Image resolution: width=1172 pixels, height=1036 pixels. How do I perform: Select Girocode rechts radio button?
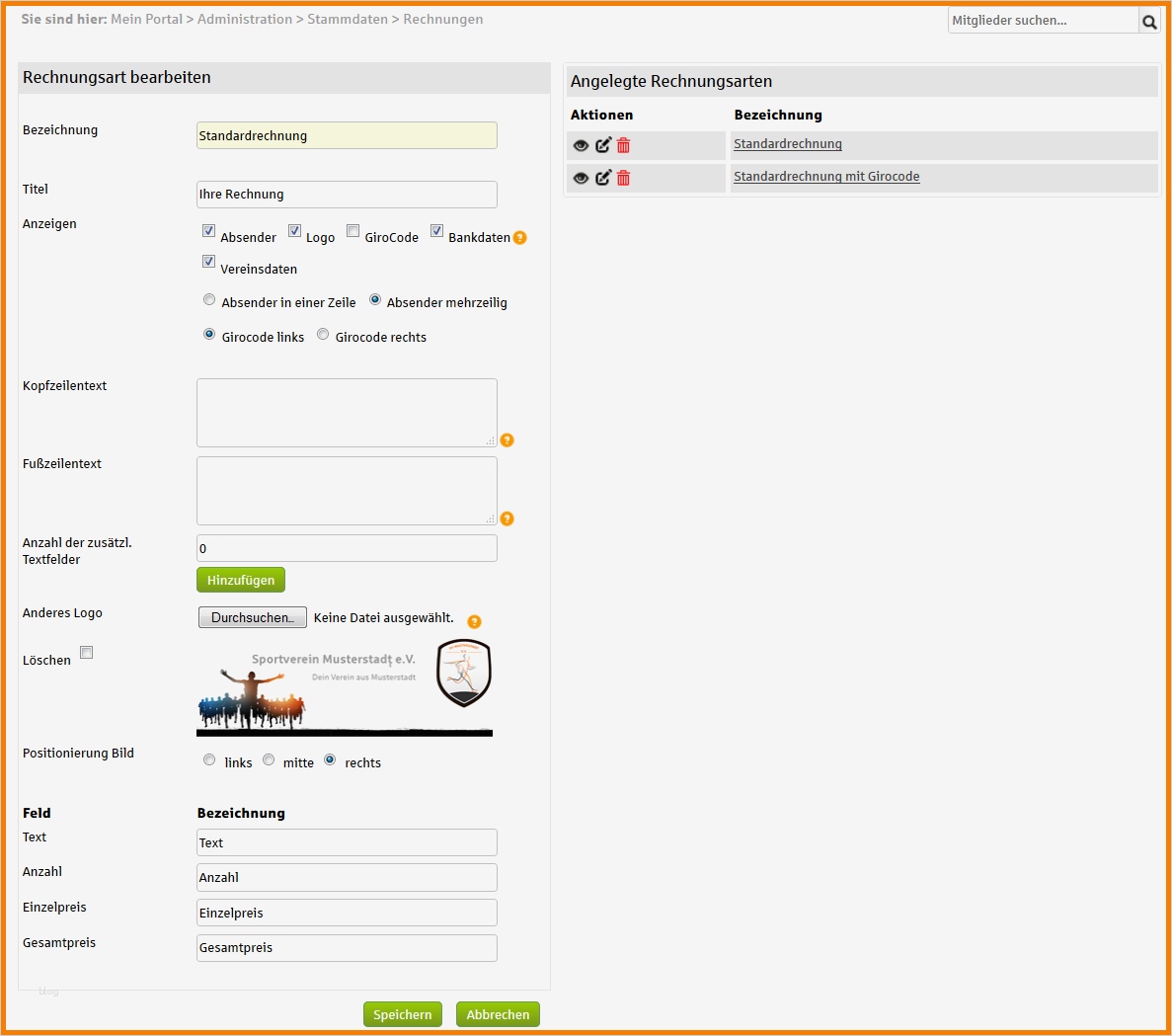(x=323, y=334)
